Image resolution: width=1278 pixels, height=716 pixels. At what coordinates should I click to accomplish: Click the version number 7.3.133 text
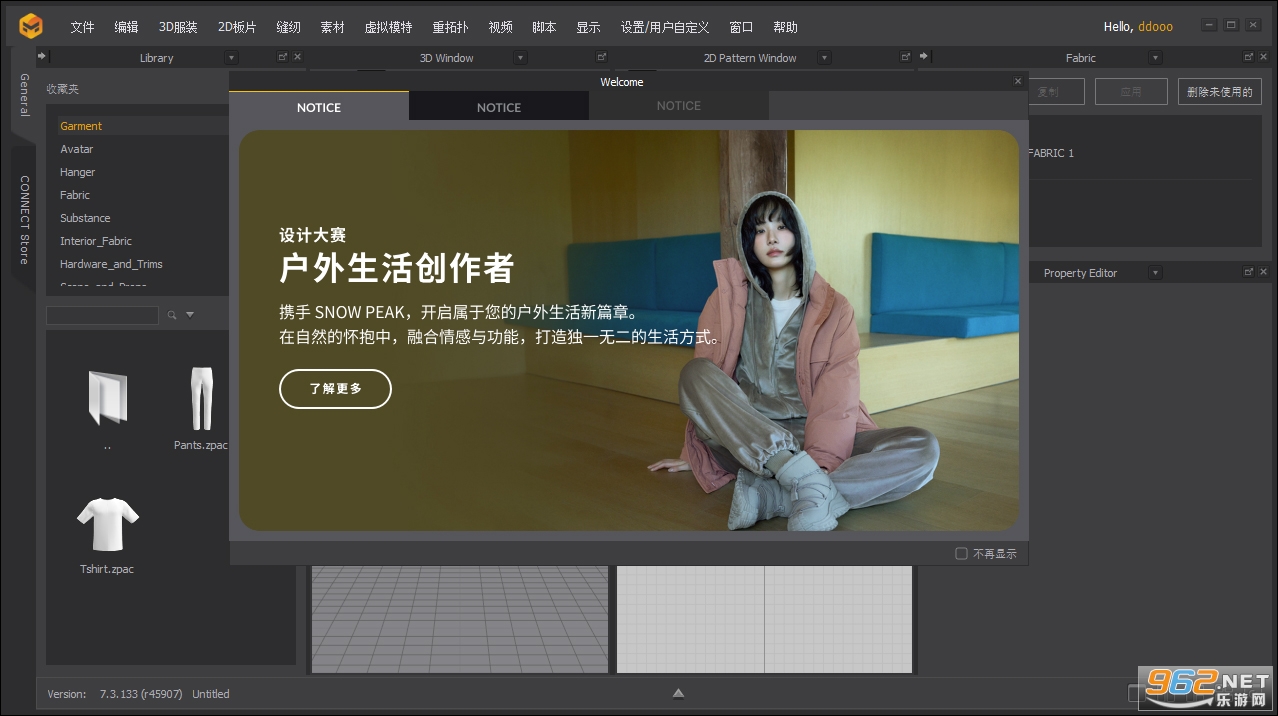141,694
